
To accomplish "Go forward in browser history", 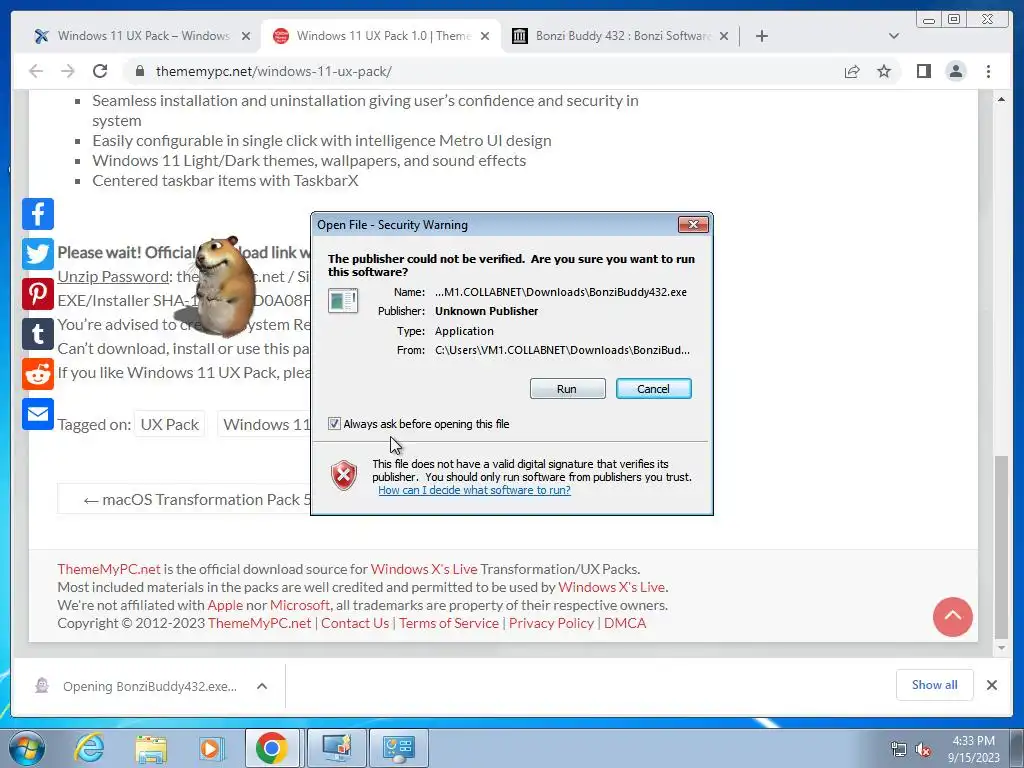I will pos(68,71).
